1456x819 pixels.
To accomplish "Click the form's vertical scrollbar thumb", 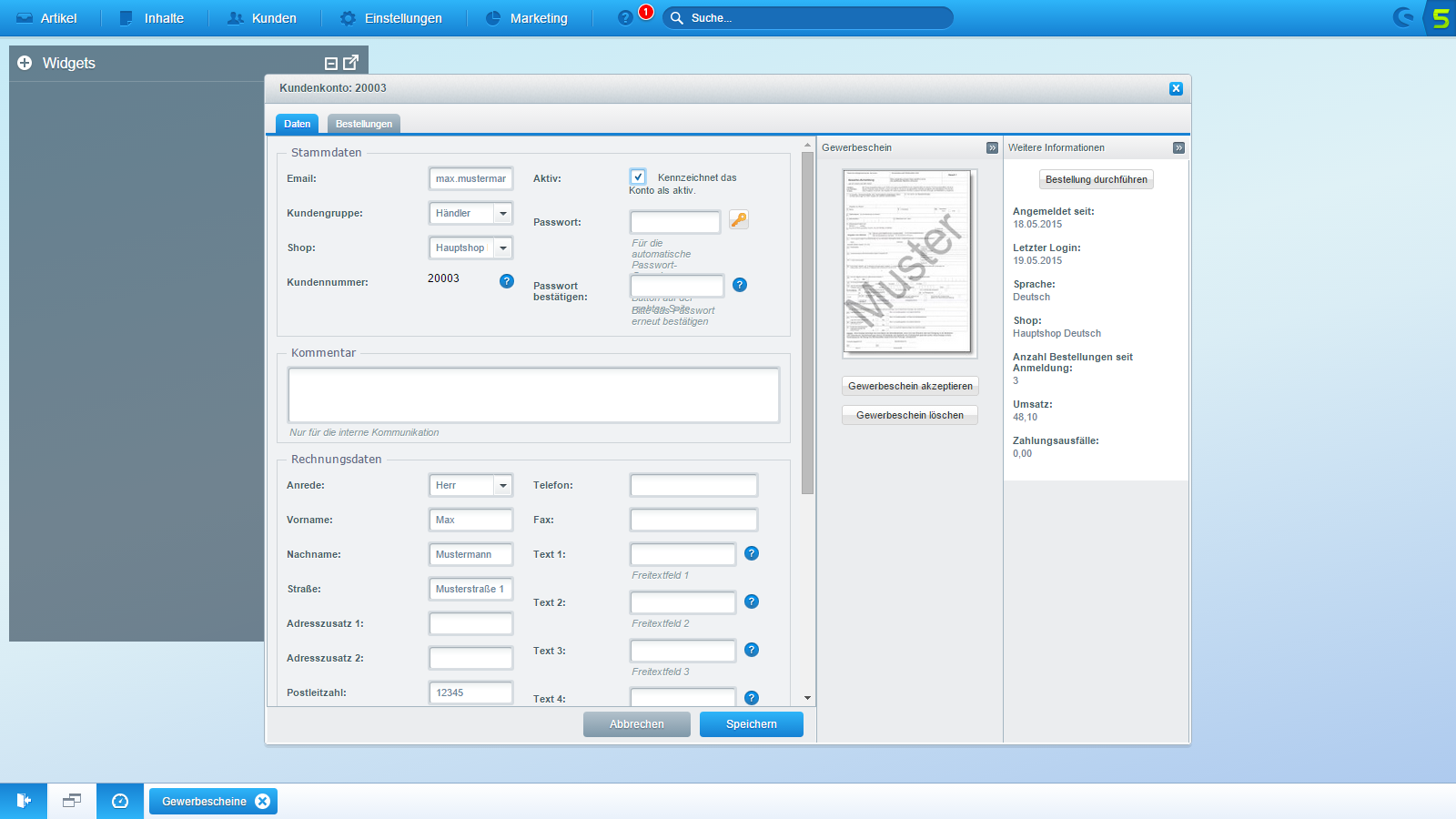I will tap(807, 323).
